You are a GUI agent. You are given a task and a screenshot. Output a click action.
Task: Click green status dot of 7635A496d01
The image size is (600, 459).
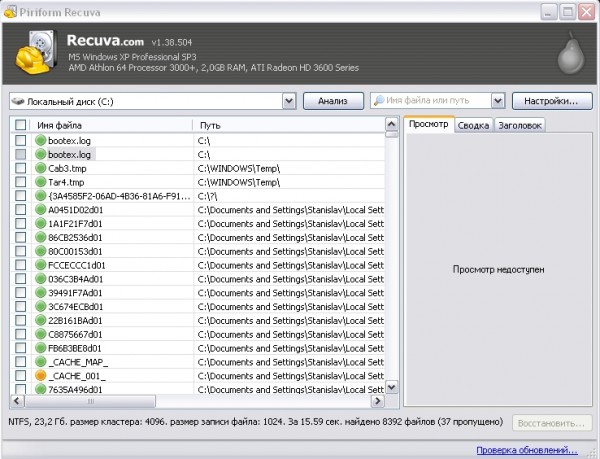tap(41, 389)
